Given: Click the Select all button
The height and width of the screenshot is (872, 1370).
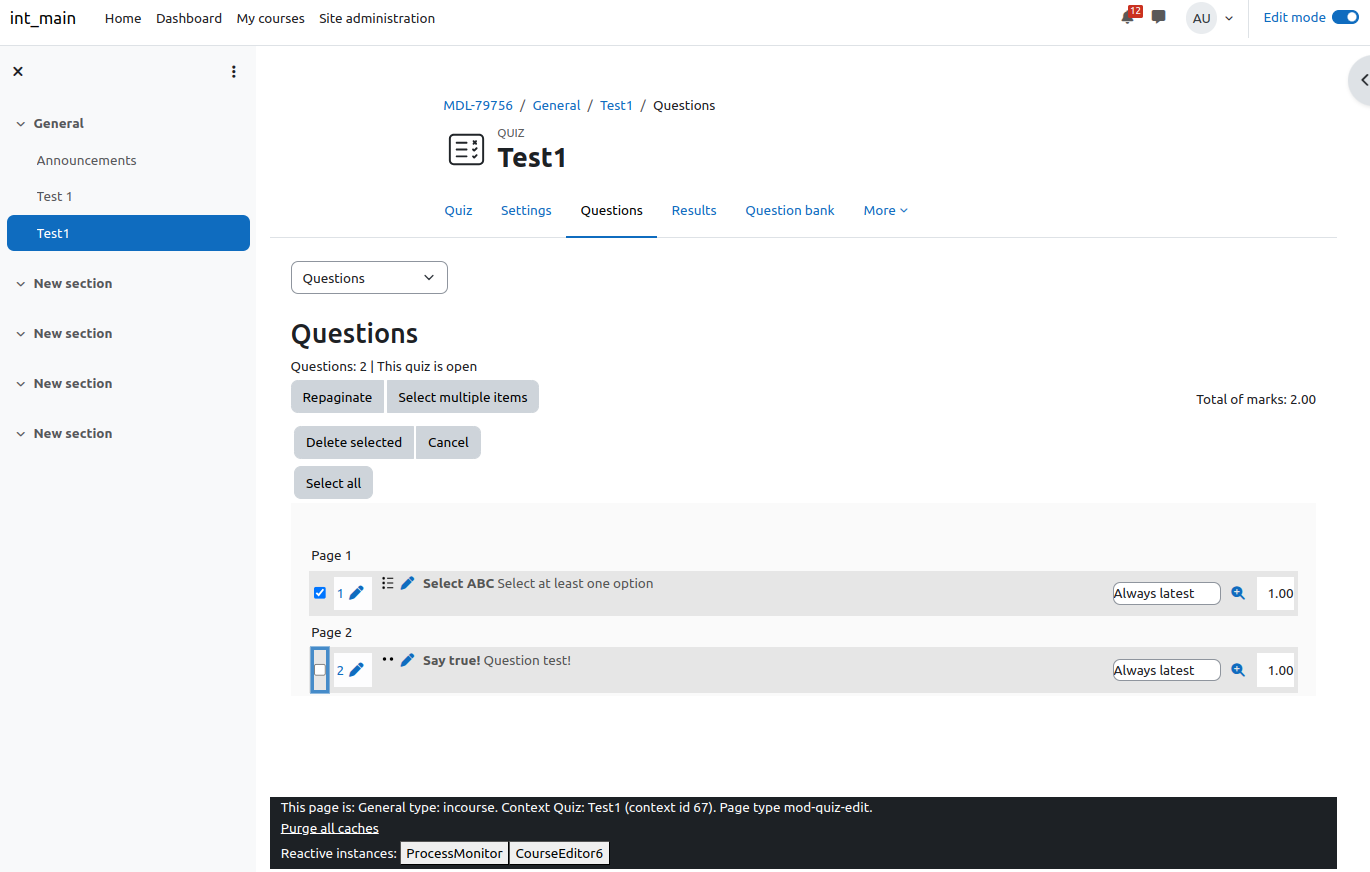Looking at the screenshot, I should click(x=333, y=483).
